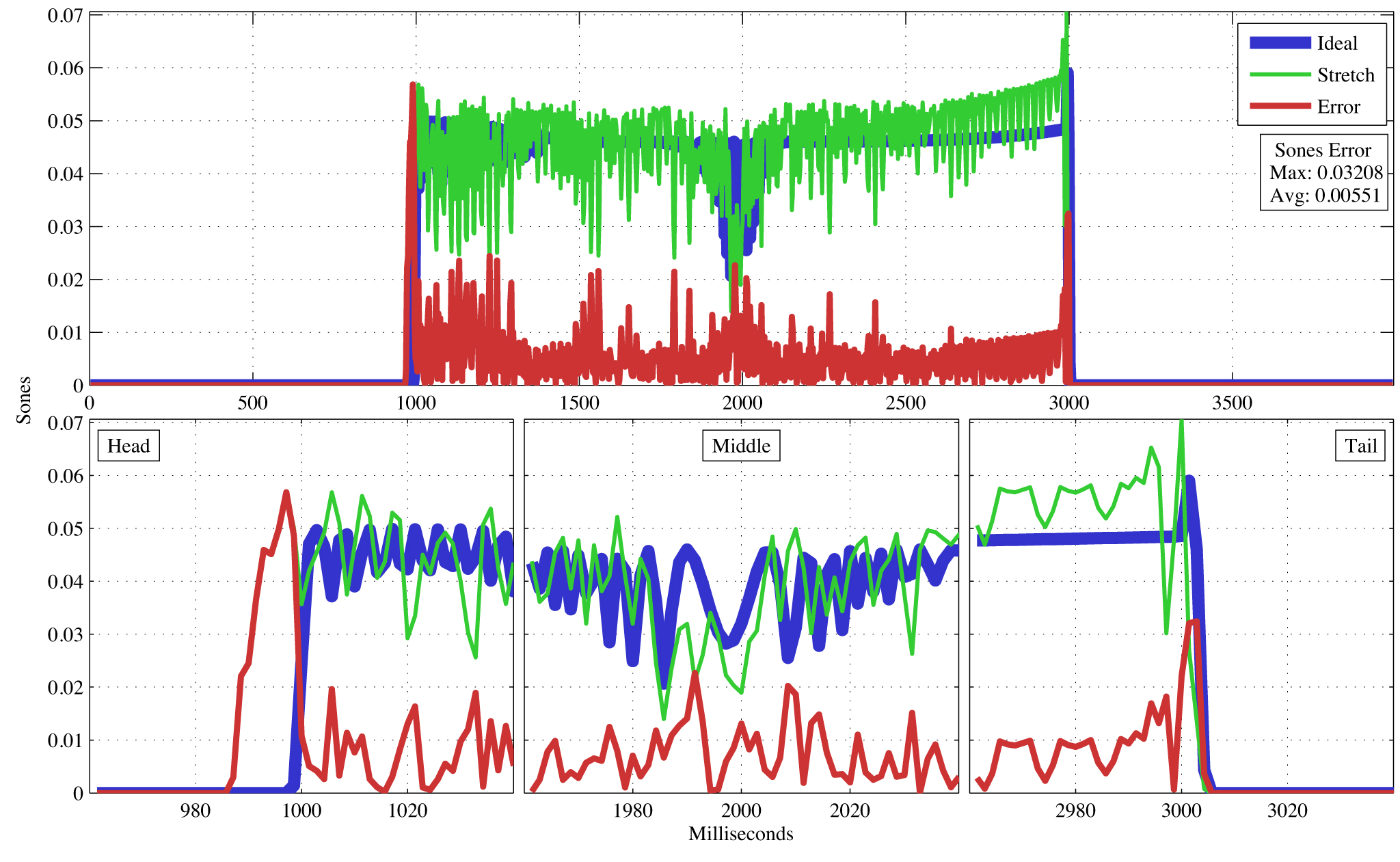Click the 500 tick on top plot x-axis
The width and height of the screenshot is (1400, 862).
252,403
